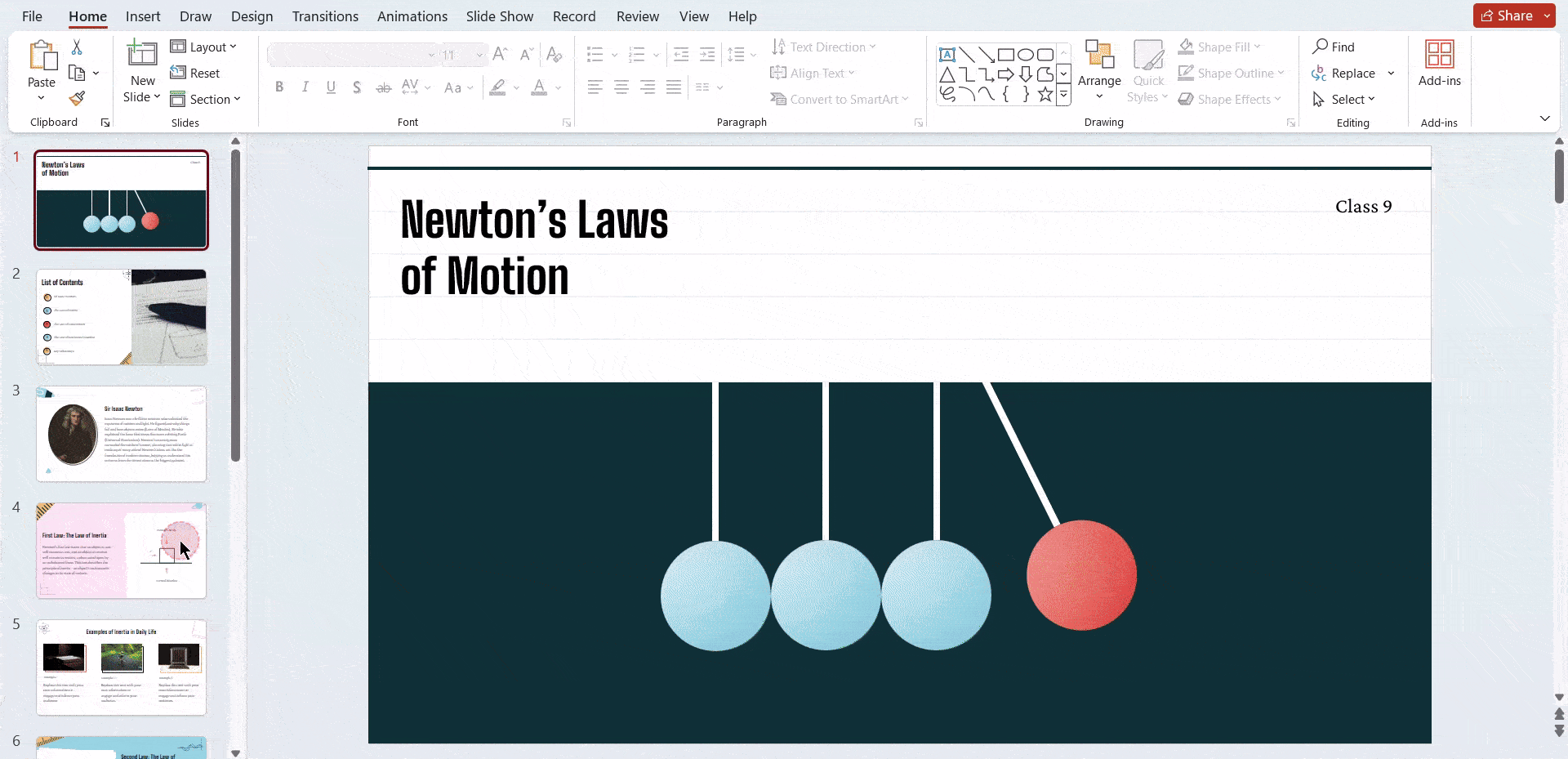Open font color swatch

pos(539,87)
